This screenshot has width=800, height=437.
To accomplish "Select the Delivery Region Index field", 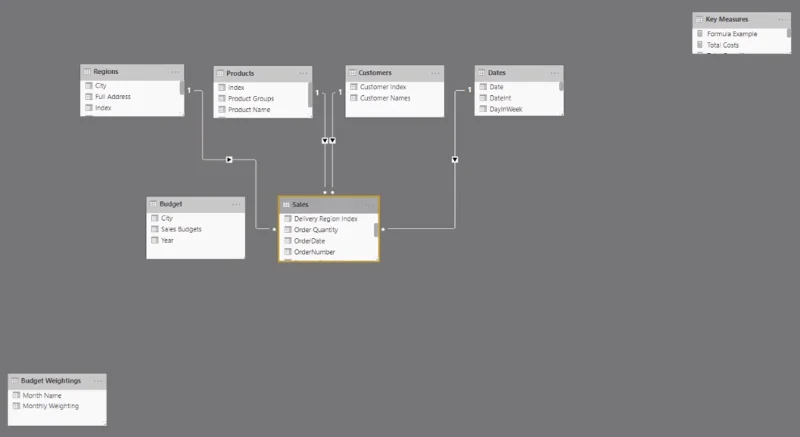I will click(x=327, y=219).
